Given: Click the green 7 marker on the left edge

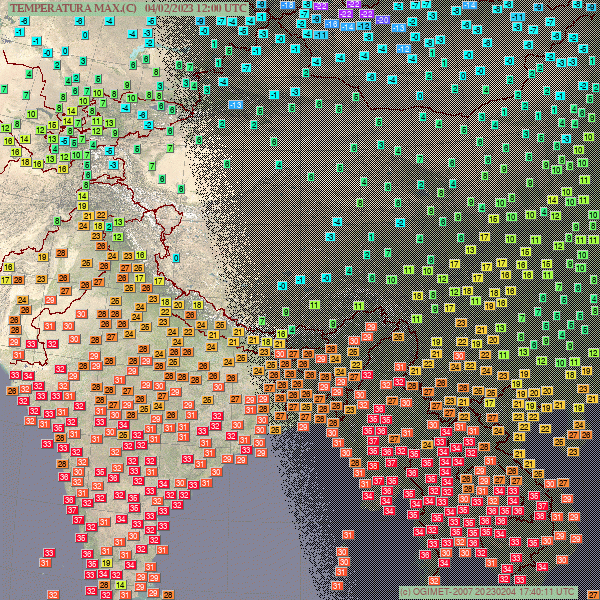Looking at the screenshot, I should tap(4, 89).
